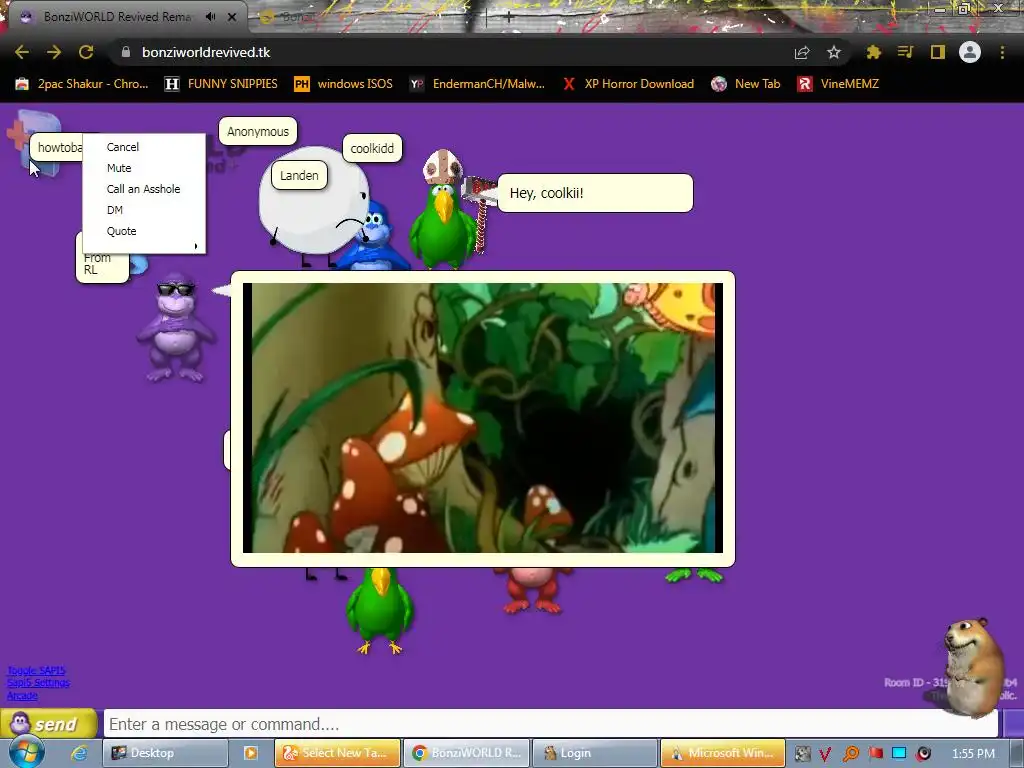The width and height of the screenshot is (1024, 768).
Task: Click the yellow send button
Action: point(49,724)
